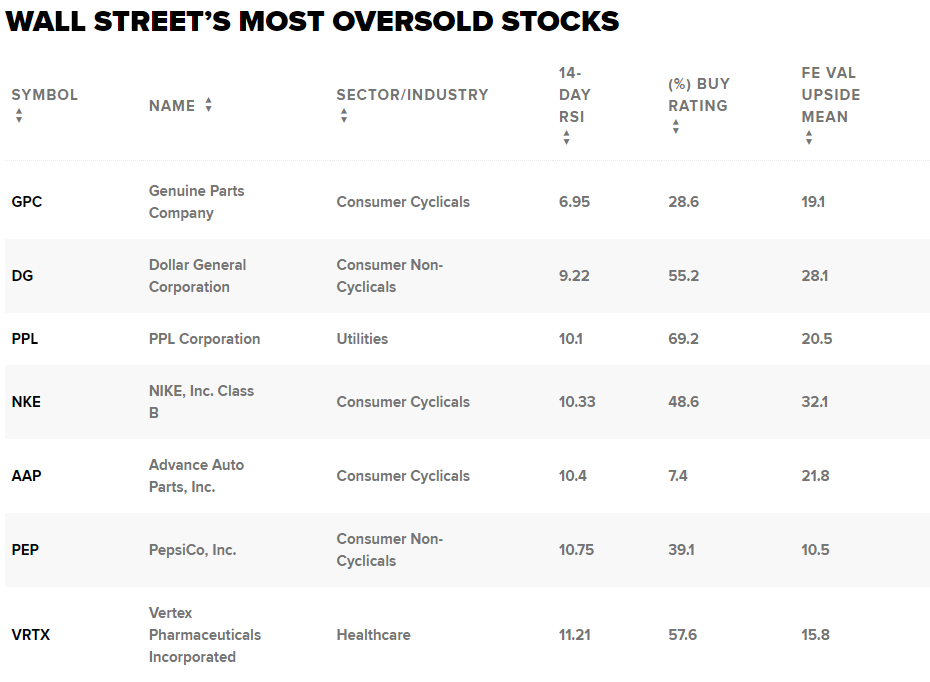Screen dimensions: 930x682
Task: Click the 14-Day RSI sort arrows
Action: (566, 138)
